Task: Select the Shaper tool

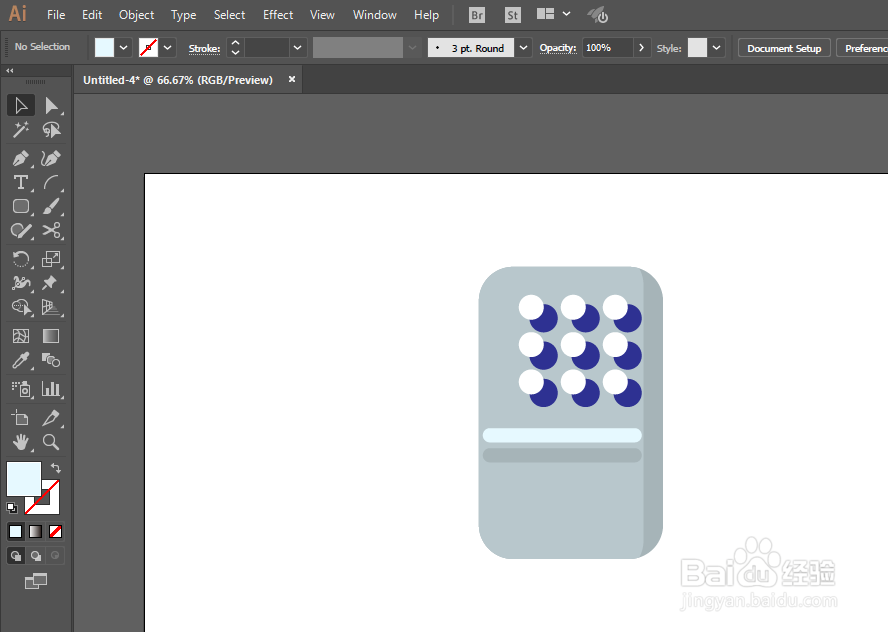Action: click(x=21, y=230)
